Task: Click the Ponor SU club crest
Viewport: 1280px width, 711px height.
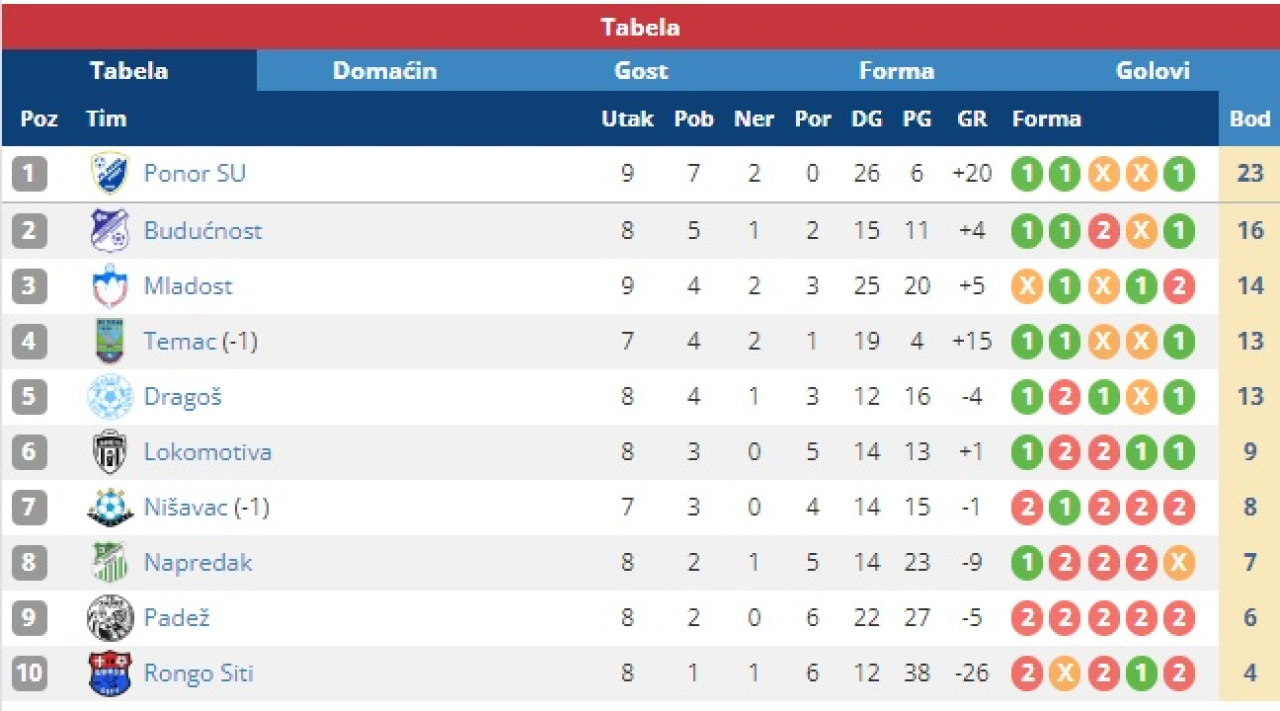Action: (x=109, y=174)
